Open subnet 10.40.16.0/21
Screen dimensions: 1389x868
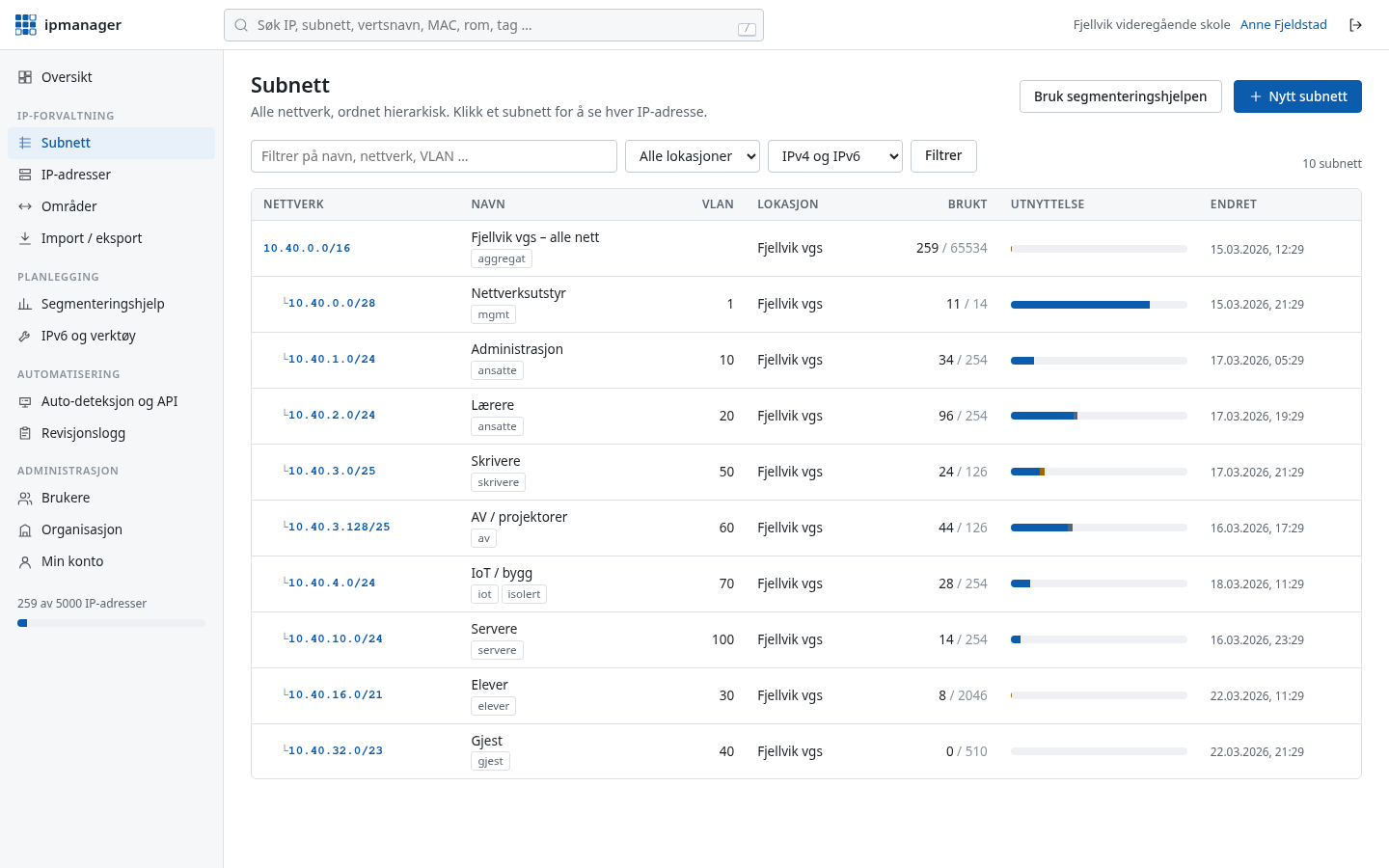[x=335, y=694]
